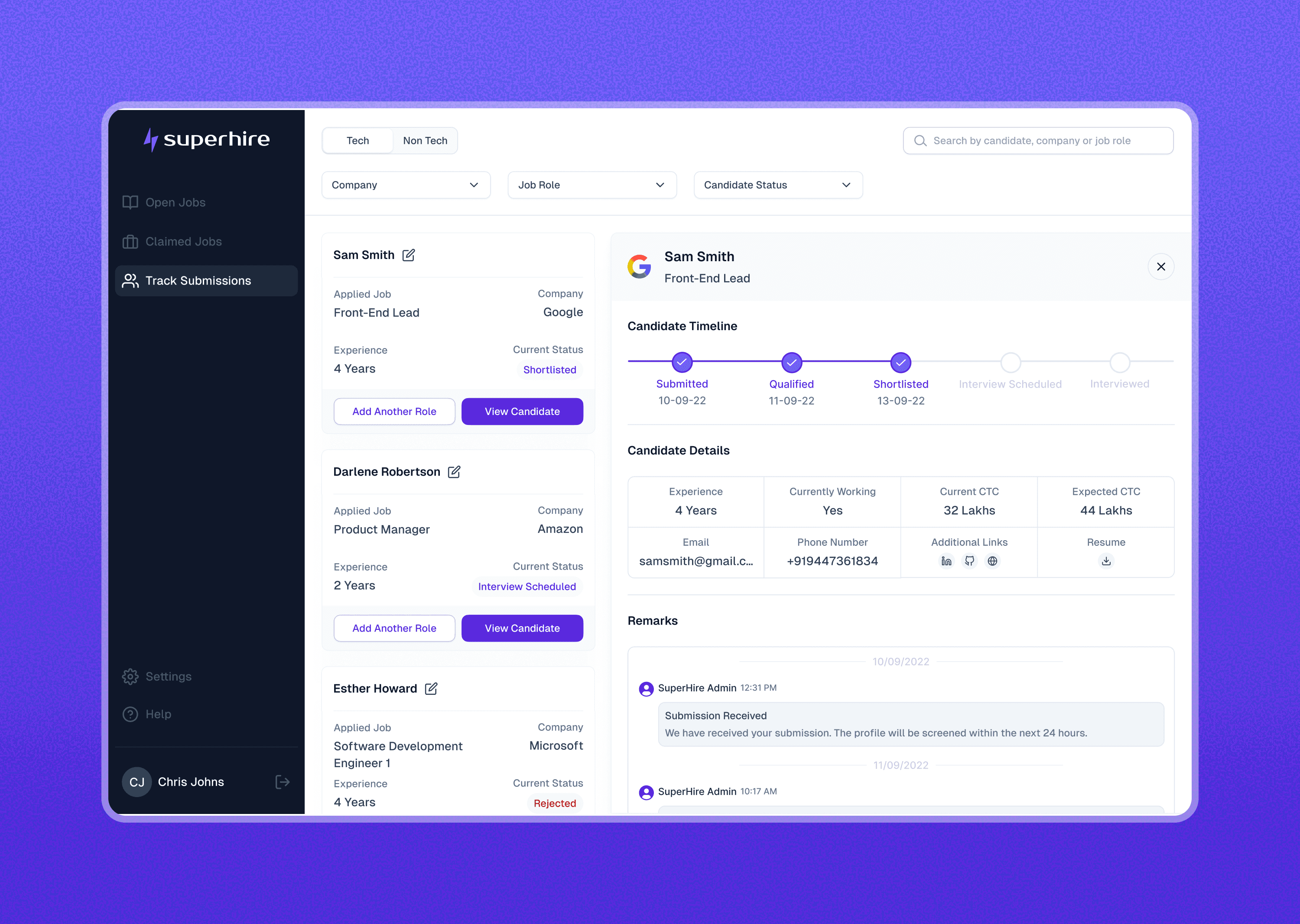Click the logout icon beside Chris Johns
Viewport: 1300px width, 924px height.
coord(282,782)
